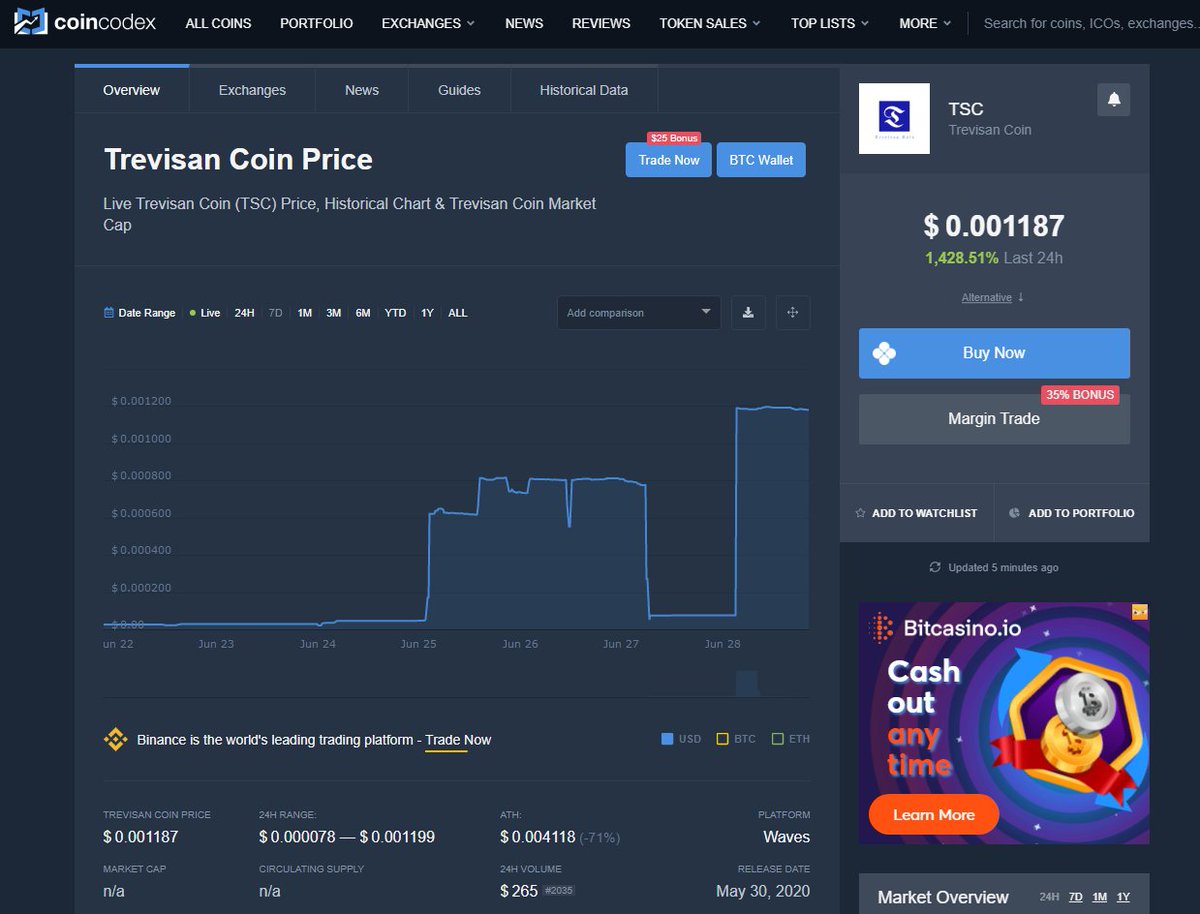Expand the Top Lists nav dropdown
The width and height of the screenshot is (1200, 914).
pos(830,23)
